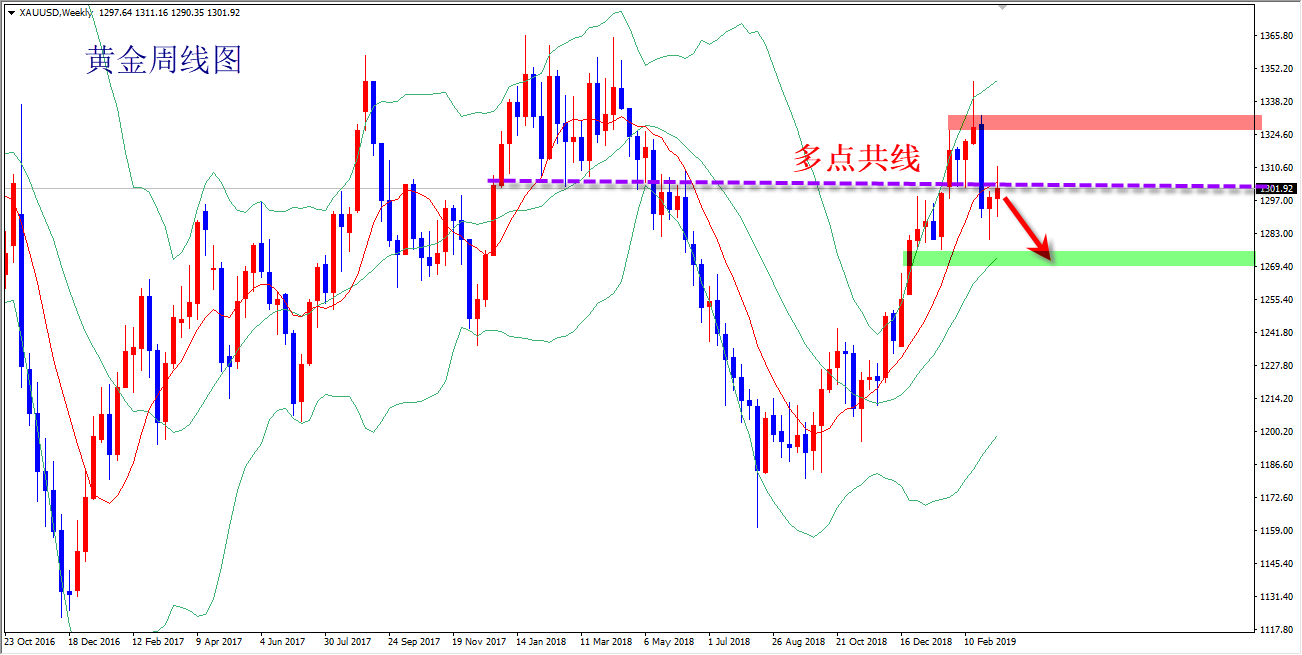Click the 1214.20 price axis label

point(1277,399)
